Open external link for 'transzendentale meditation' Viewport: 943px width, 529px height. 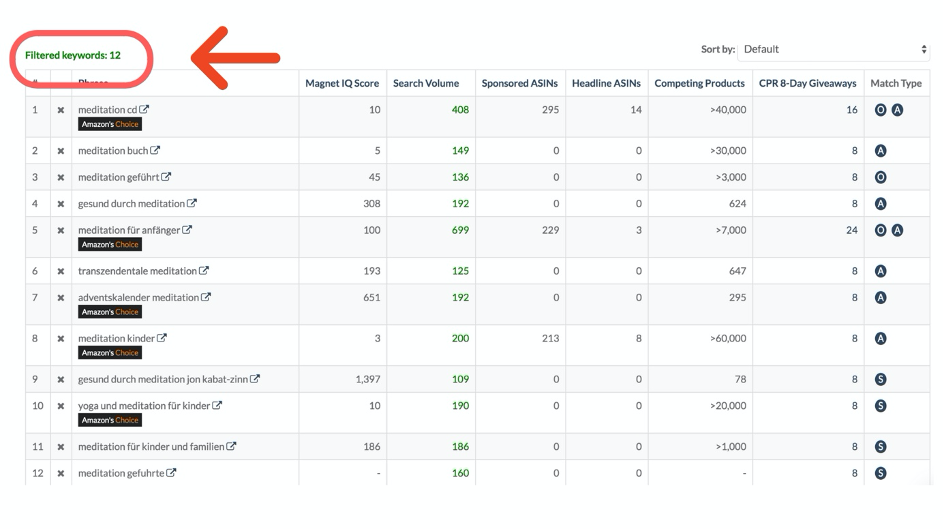coord(204,271)
